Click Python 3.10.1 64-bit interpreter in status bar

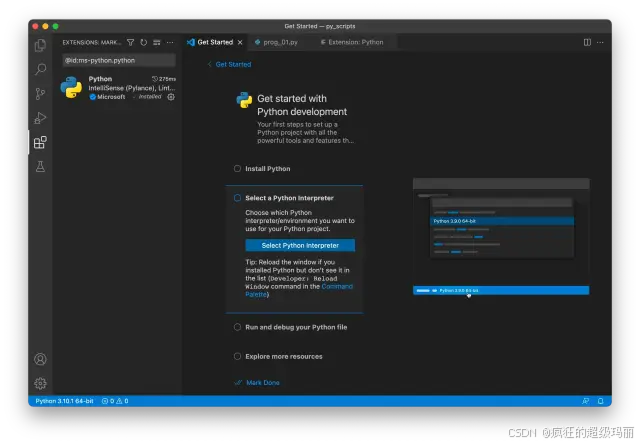pyautogui.click(x=64, y=401)
